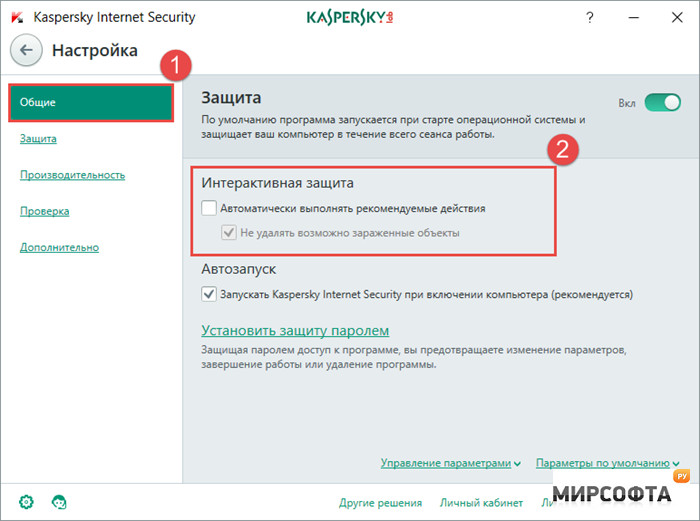
Task: Go back using the arrow button
Action: click(x=26, y=50)
